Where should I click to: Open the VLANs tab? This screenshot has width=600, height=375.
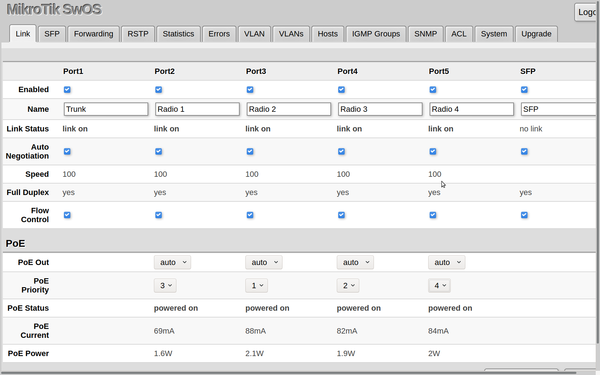[291, 34]
